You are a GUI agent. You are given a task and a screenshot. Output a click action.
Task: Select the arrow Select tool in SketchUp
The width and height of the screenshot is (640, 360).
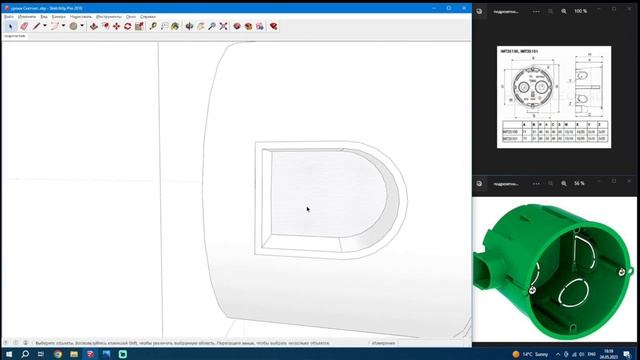click(11, 27)
